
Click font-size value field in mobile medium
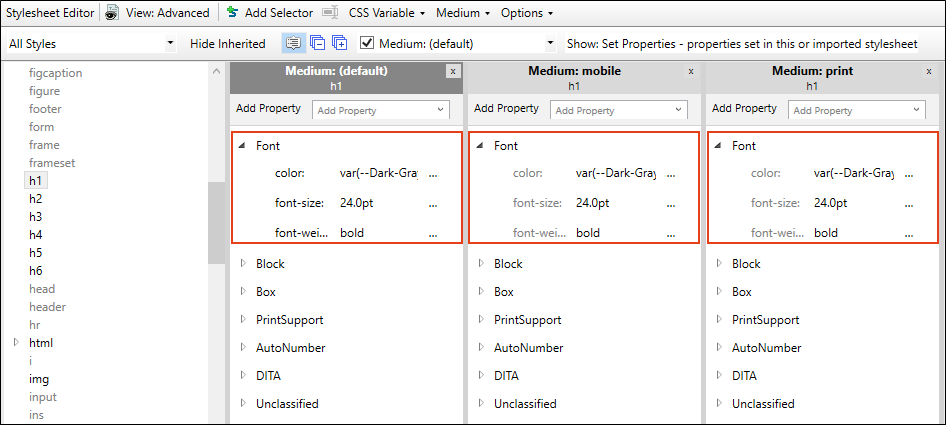pyautogui.click(x=617, y=203)
